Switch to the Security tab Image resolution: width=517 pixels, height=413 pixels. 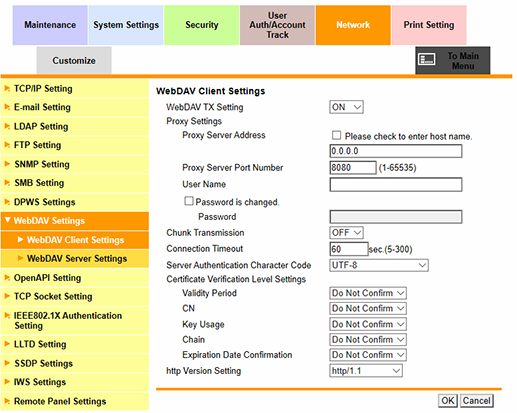(202, 25)
